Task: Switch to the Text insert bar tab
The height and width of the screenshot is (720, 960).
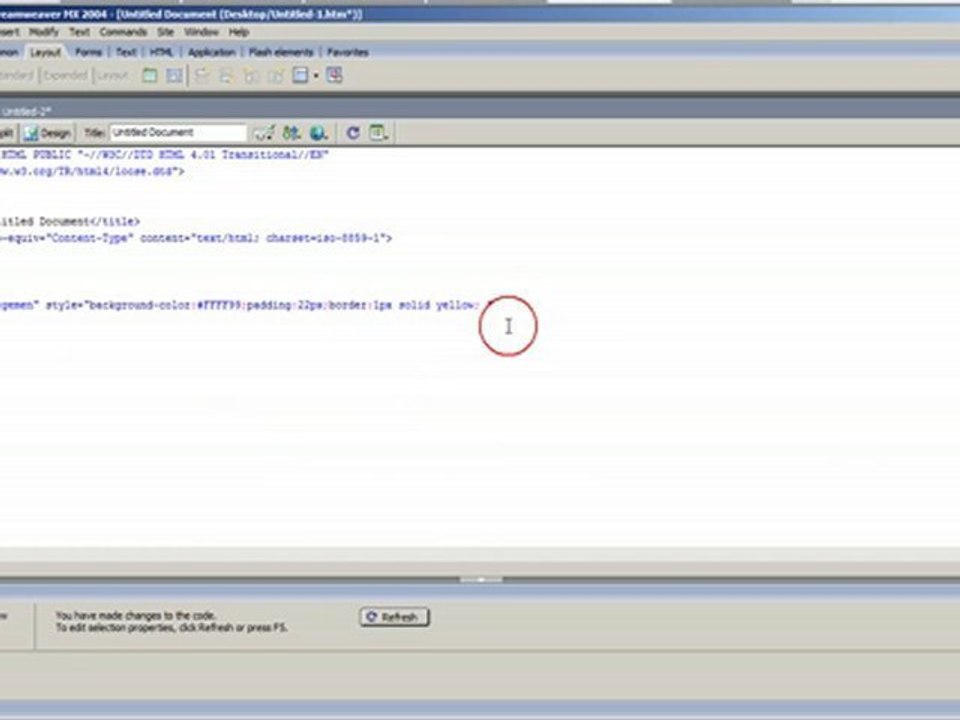Action: click(126, 52)
